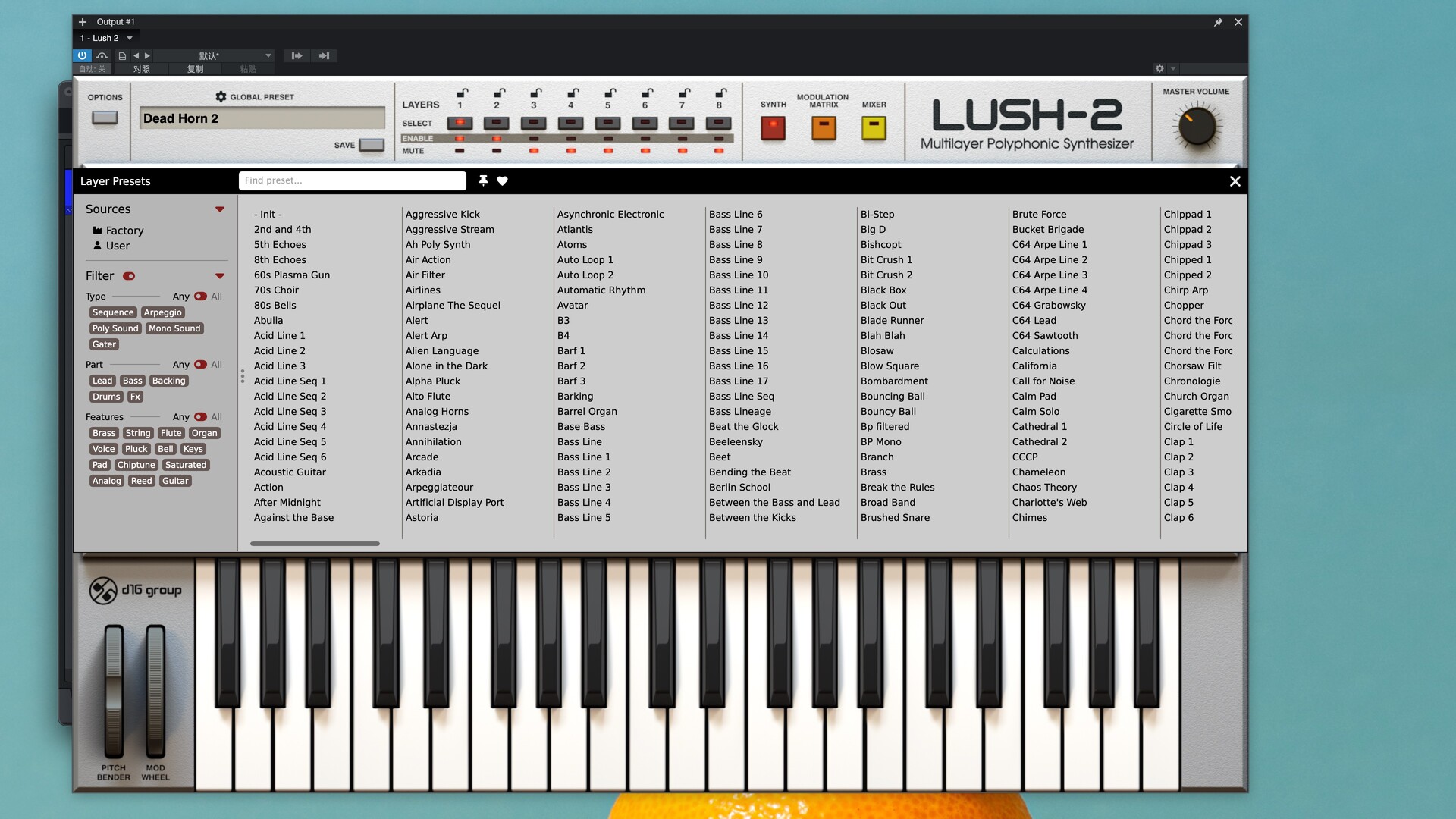The width and height of the screenshot is (1456, 819).
Task: Toggle layer 4 Enable LED
Action: click(571, 138)
